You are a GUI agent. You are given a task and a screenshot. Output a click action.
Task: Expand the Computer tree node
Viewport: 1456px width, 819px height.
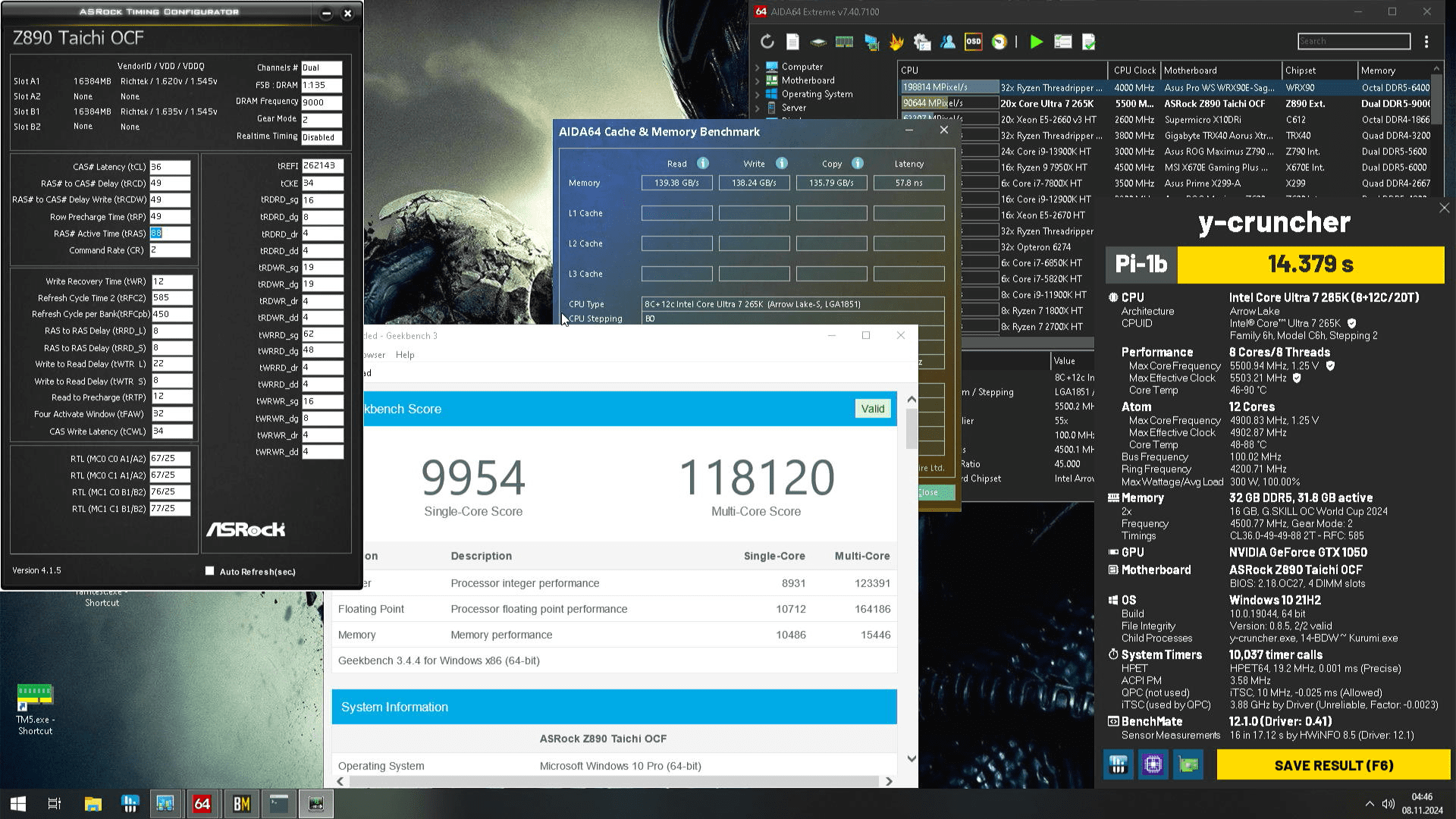coord(757,67)
